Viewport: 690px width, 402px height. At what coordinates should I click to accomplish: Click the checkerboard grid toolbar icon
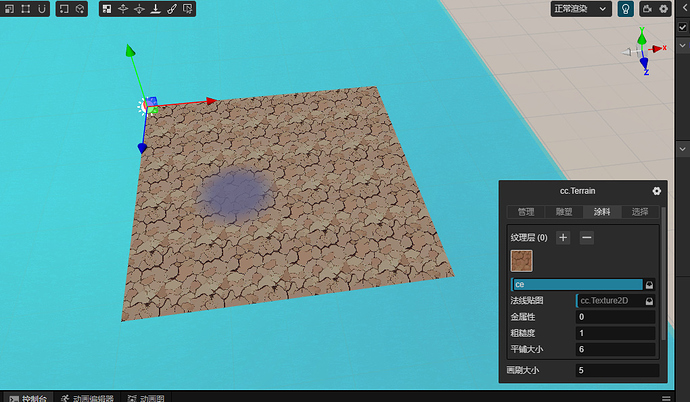pyautogui.click(x=107, y=9)
